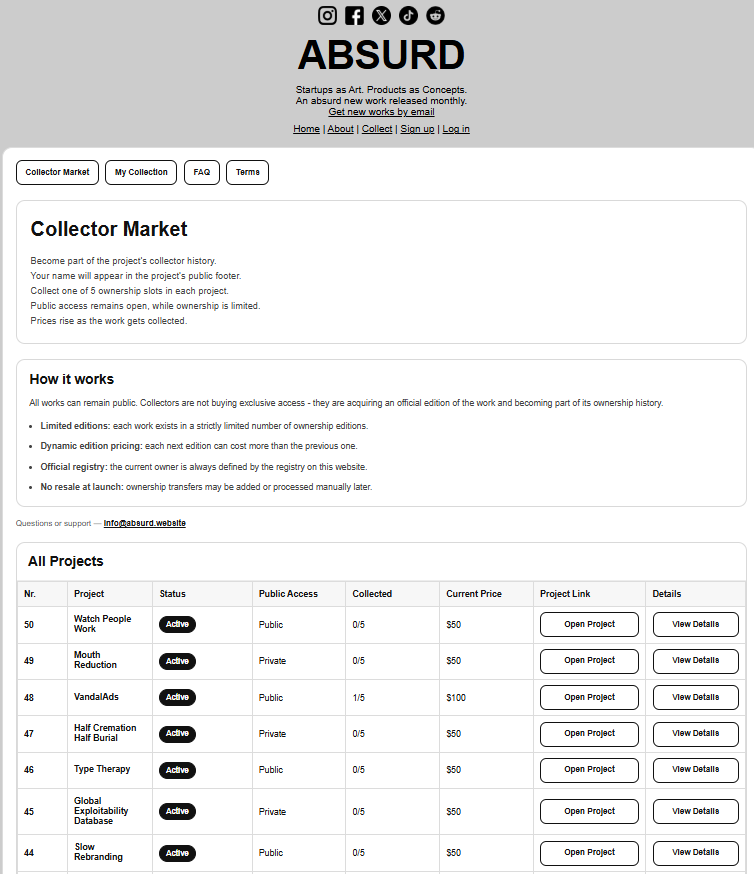Click the All Projects heading

click(66, 561)
